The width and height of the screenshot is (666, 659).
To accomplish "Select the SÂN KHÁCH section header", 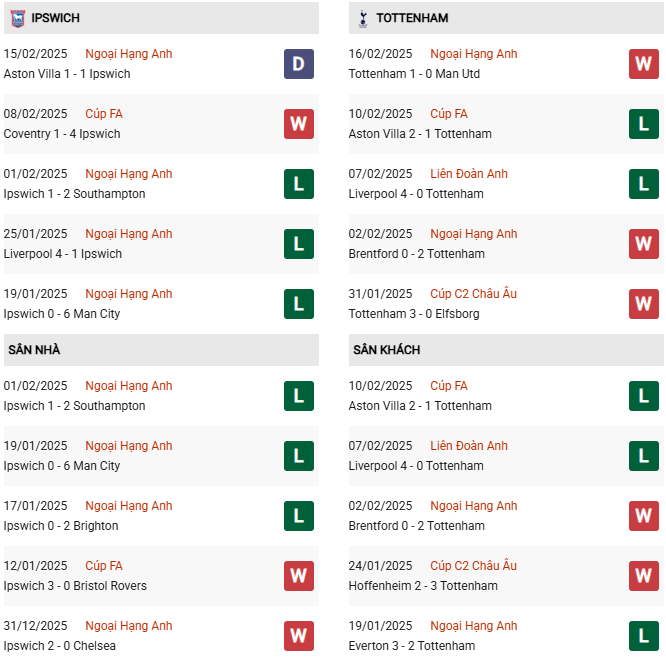I will (386, 350).
